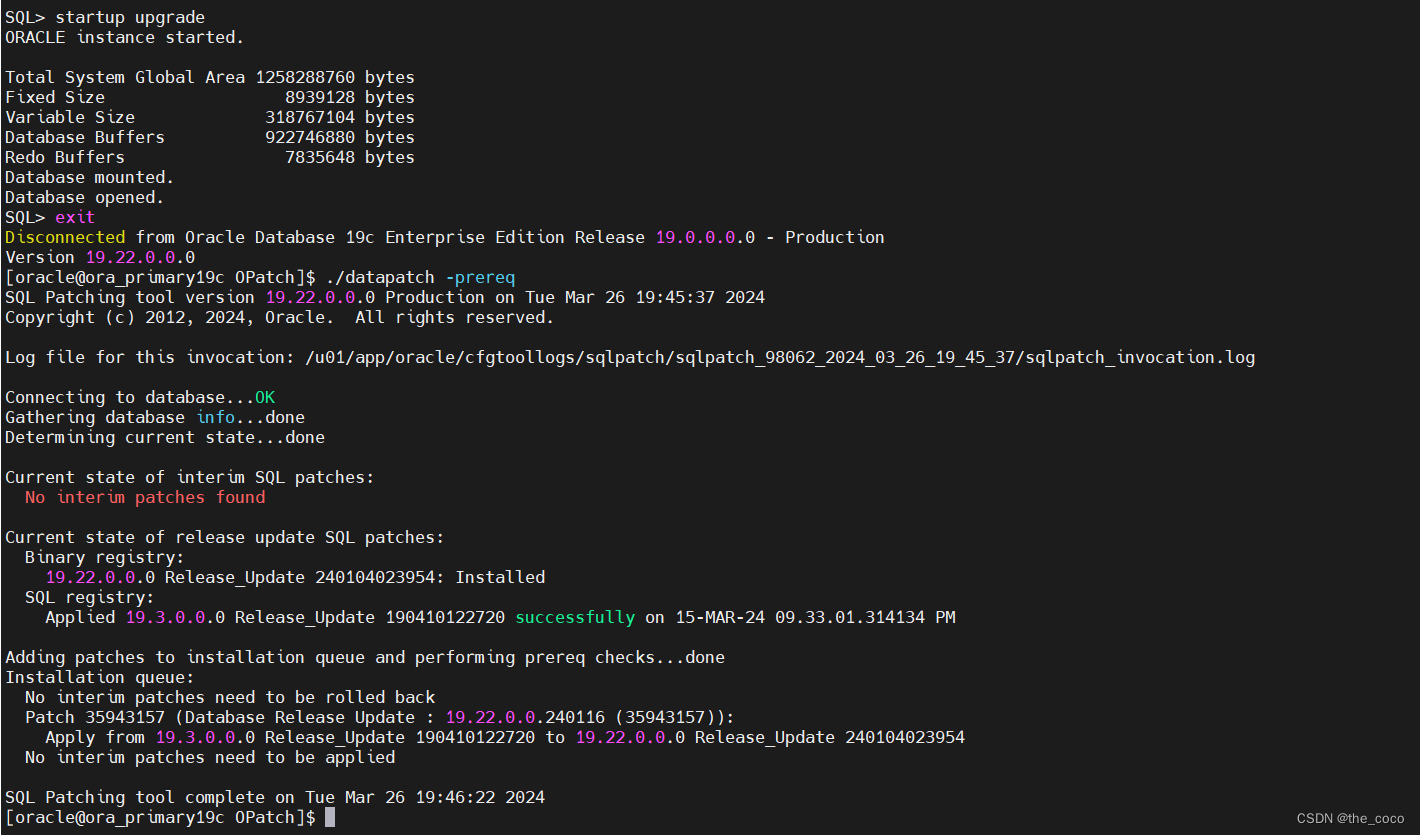Click Redo Buffers value 7835648

(x=320, y=157)
